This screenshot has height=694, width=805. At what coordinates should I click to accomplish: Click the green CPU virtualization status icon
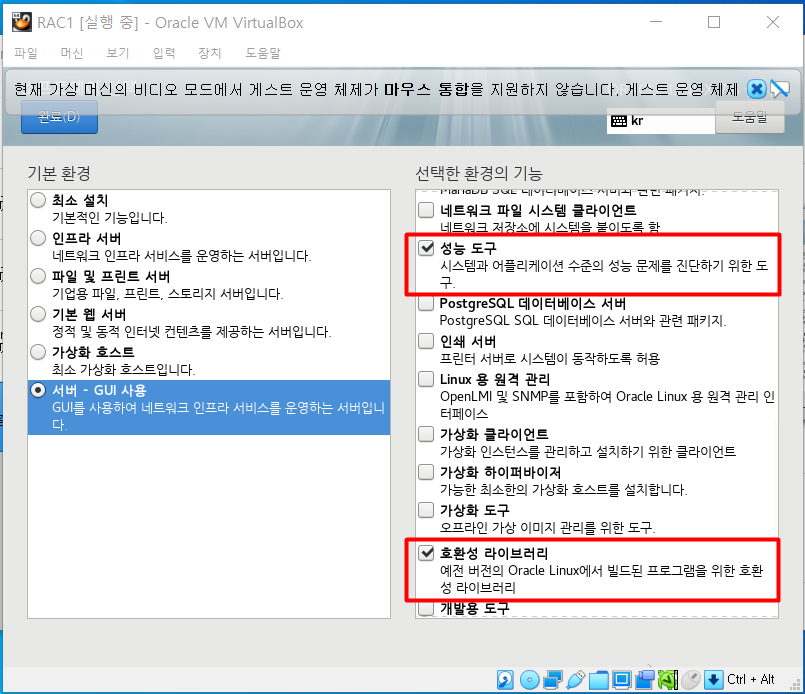pos(668,680)
